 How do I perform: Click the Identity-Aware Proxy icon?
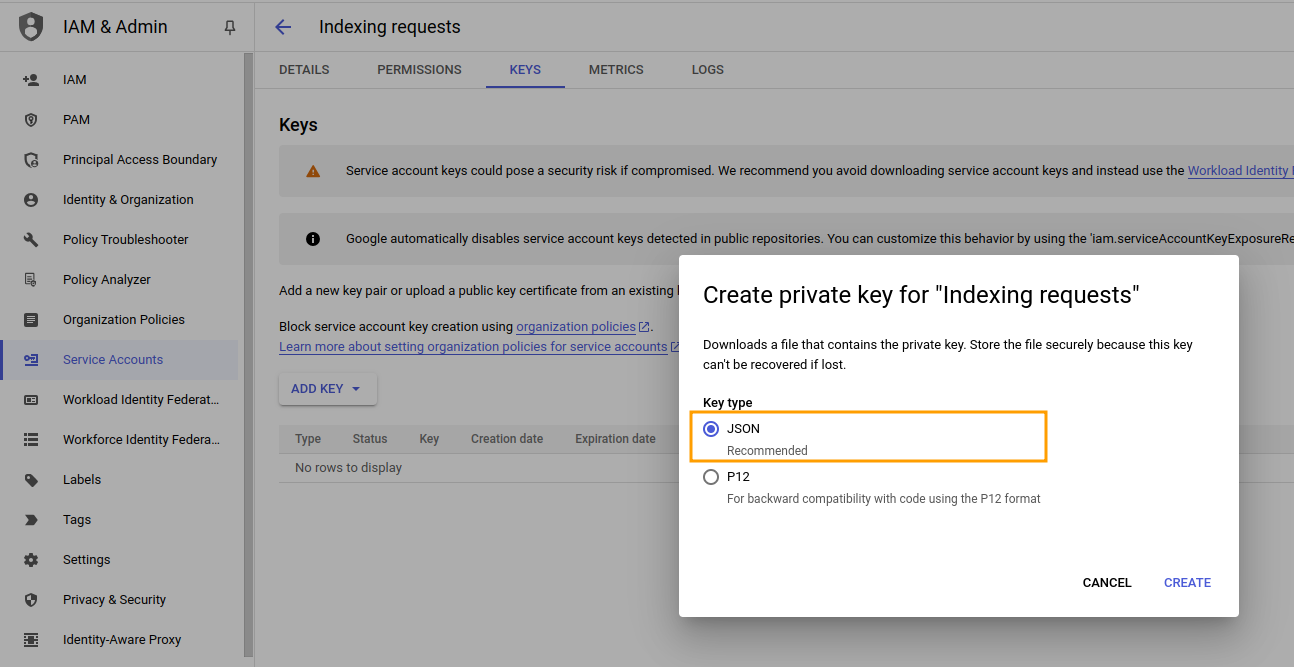[x=31, y=639]
